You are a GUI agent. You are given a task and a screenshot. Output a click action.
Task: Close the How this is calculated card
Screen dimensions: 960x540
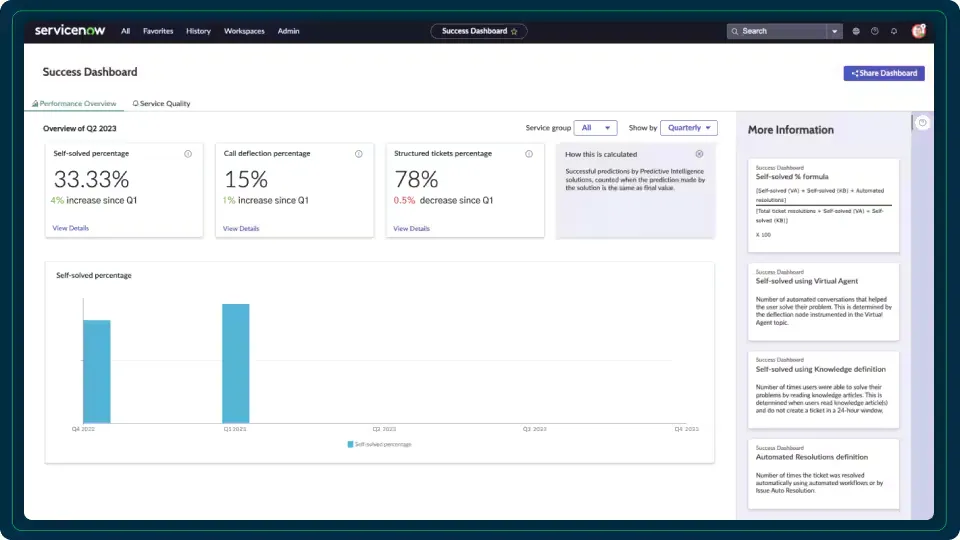(699, 154)
